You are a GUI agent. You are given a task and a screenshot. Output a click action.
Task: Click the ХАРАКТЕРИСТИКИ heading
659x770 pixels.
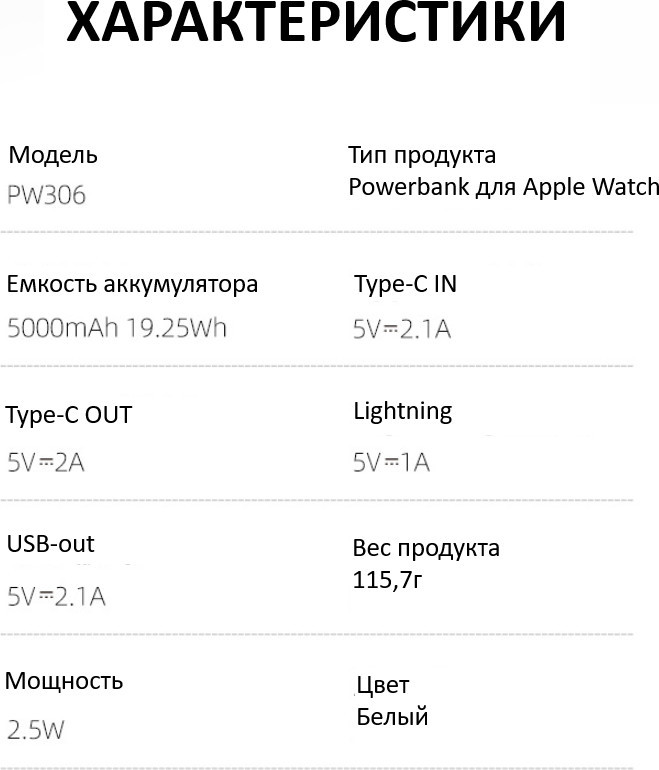point(316,27)
